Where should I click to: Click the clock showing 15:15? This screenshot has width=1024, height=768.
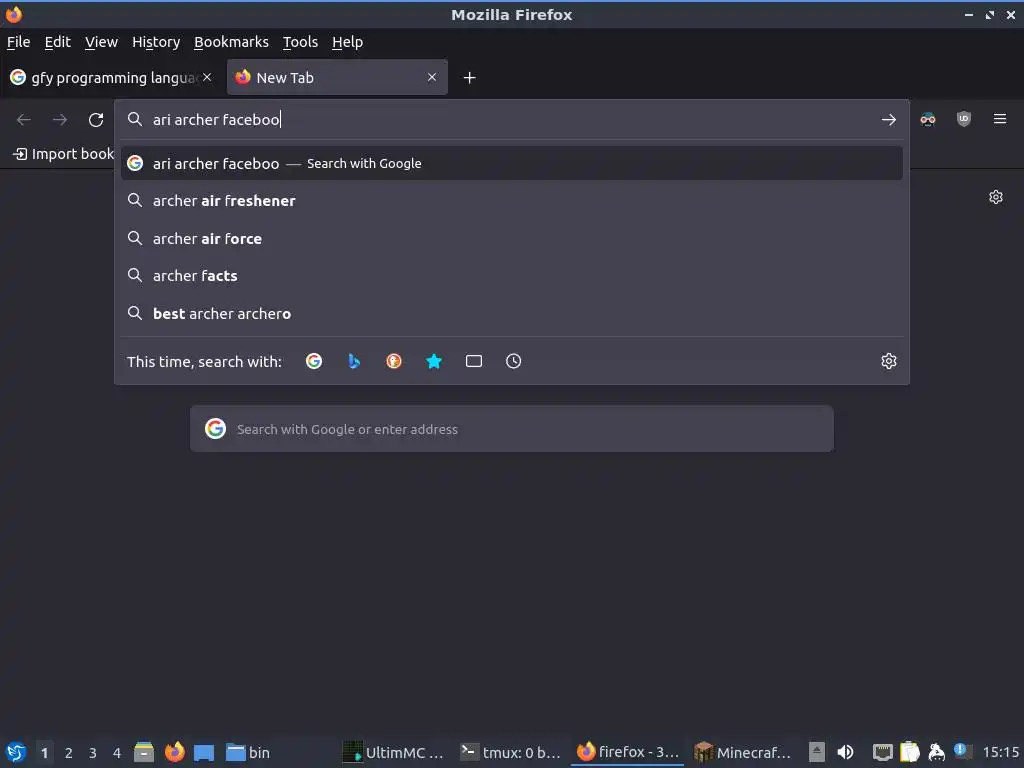tap(1000, 752)
